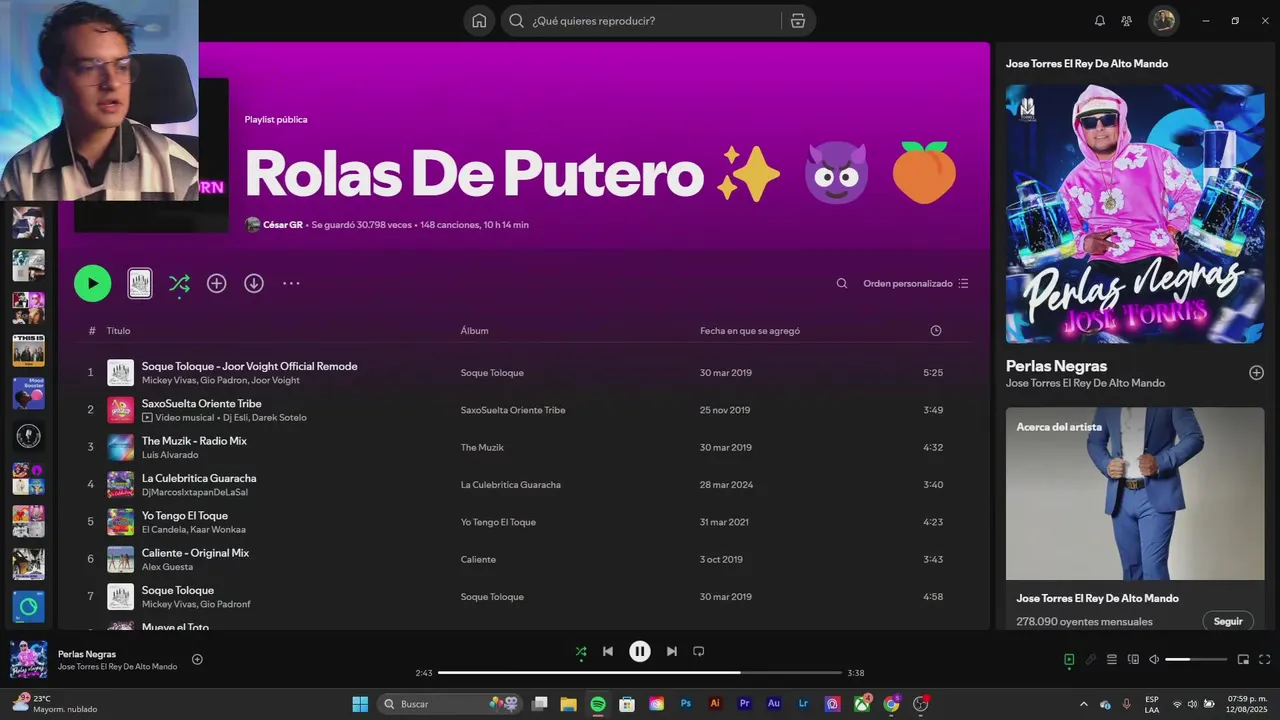
Task: Sort by the duration clock icon header
Action: 936,331
